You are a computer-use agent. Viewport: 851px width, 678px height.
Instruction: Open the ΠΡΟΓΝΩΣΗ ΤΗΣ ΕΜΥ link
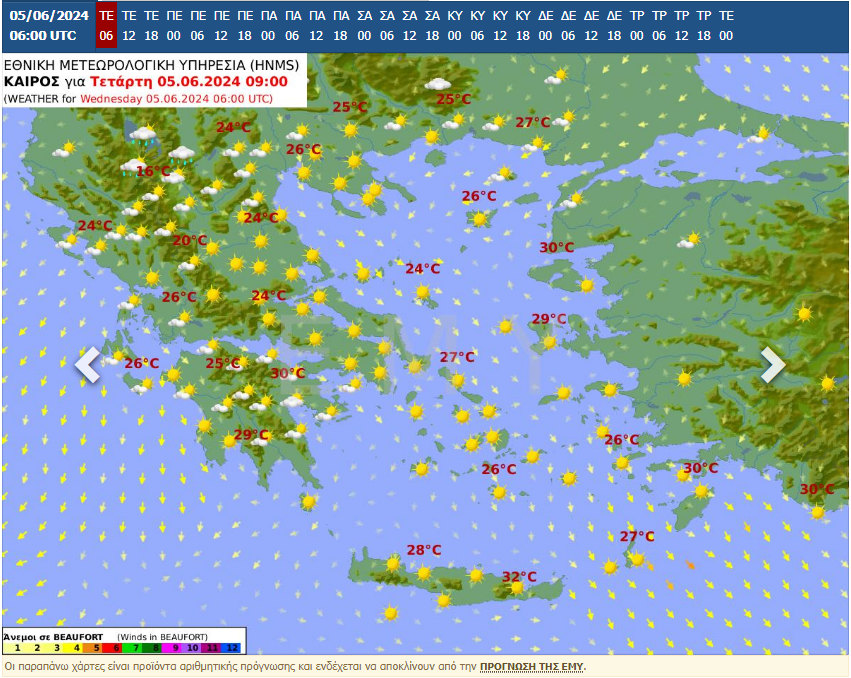pyautogui.click(x=531, y=666)
